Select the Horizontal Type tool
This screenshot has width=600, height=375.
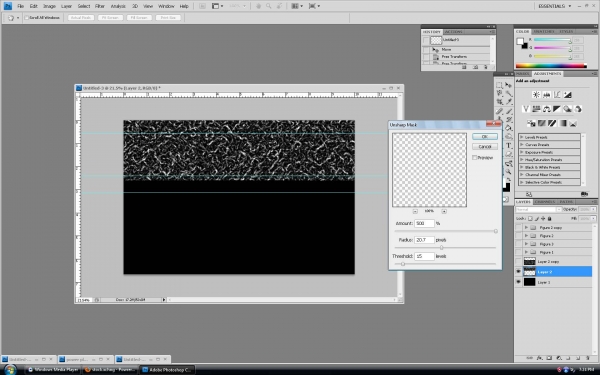[x=509, y=145]
